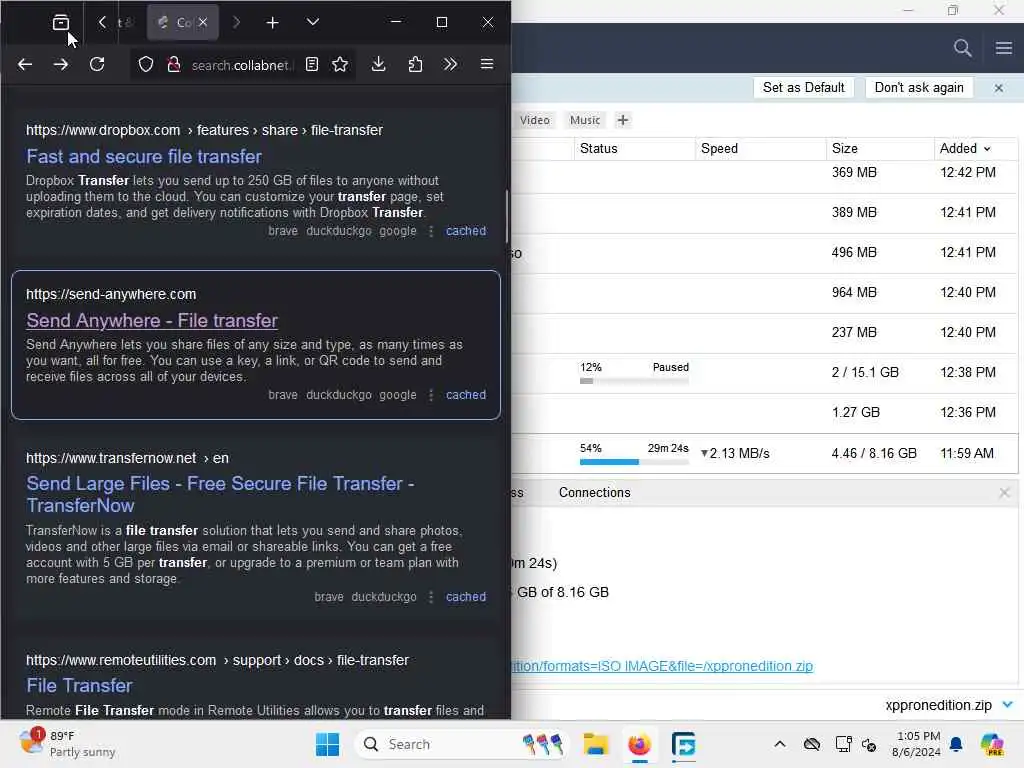
Task: Click the taskbar Search box
Action: coord(461,744)
